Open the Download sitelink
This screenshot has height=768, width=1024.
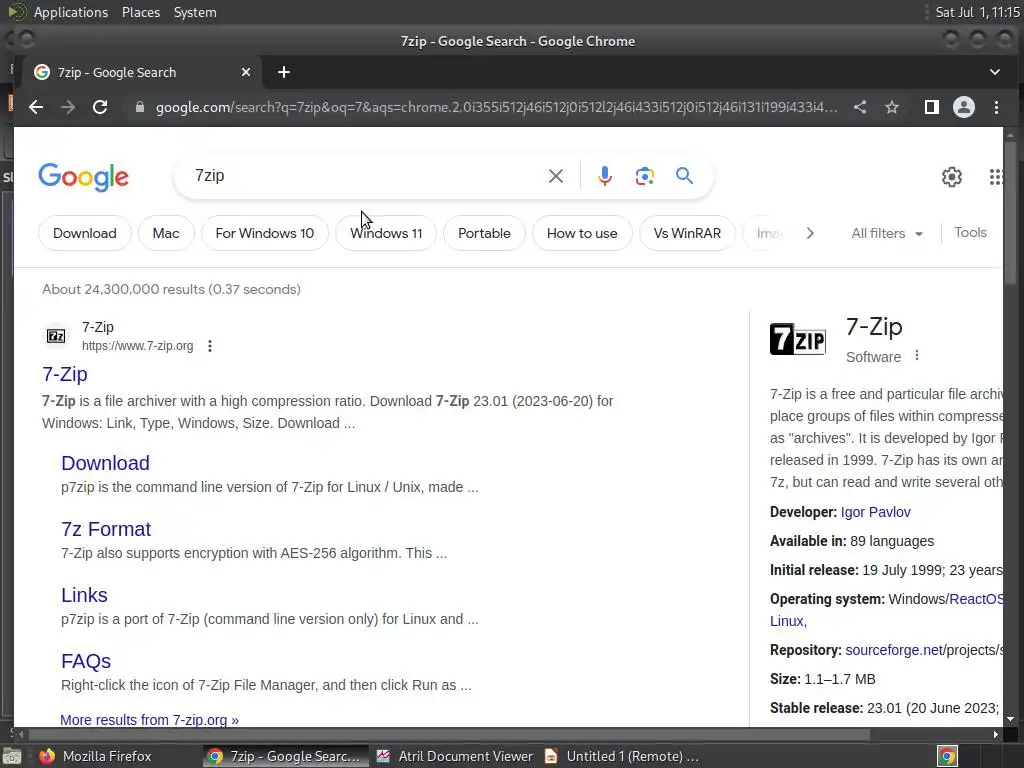(x=105, y=463)
